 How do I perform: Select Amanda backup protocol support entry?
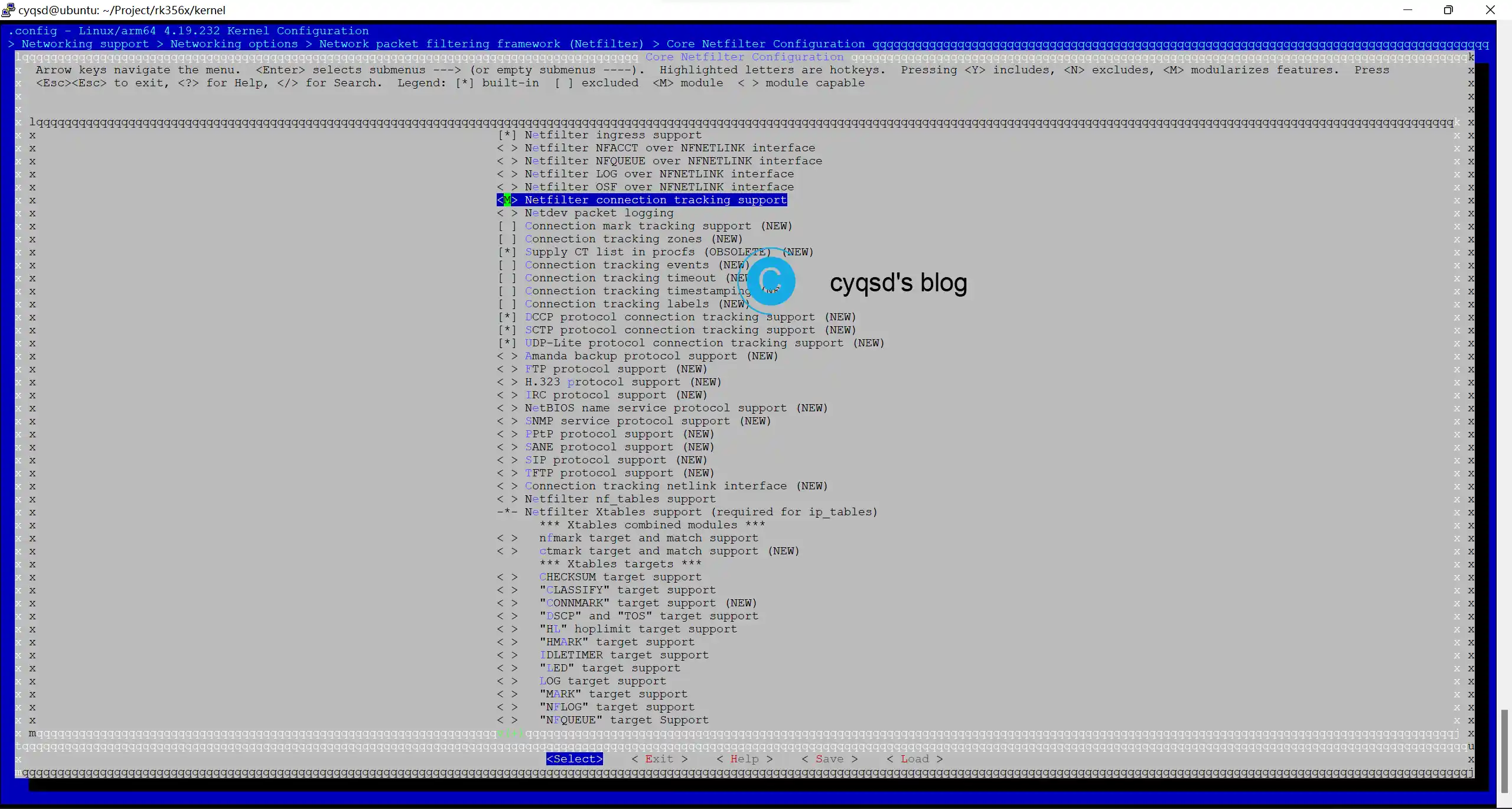pyautogui.click(x=638, y=356)
